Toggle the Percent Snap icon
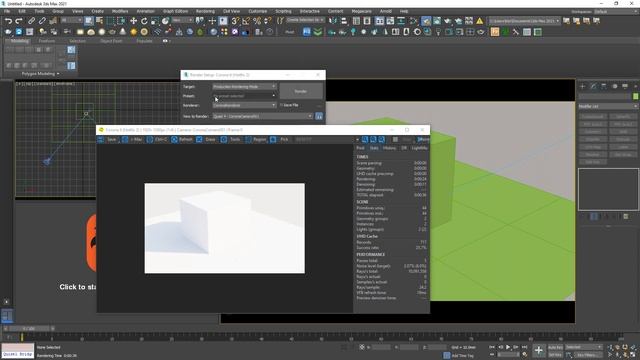Screen dimensions: 640x360 click(257, 21)
